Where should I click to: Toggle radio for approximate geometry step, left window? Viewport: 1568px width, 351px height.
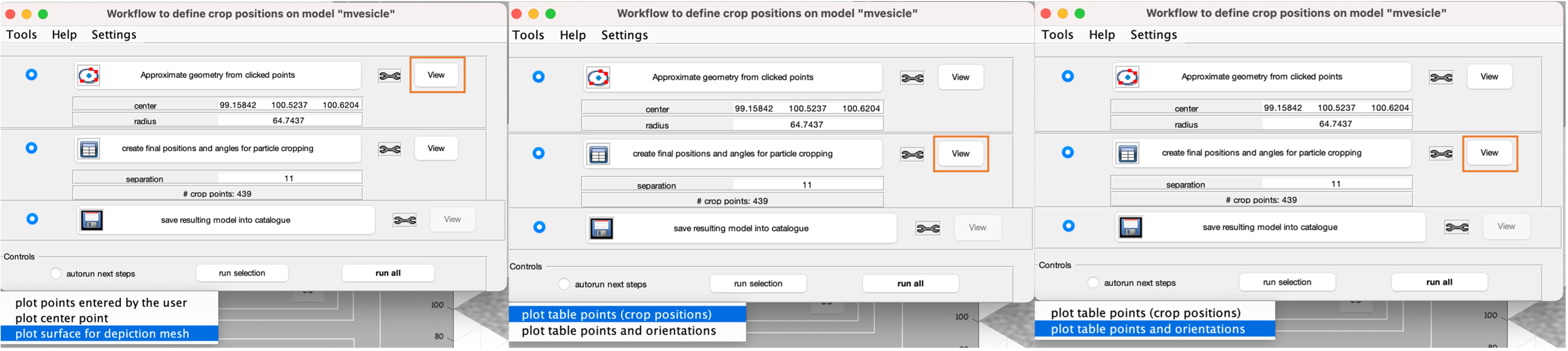pyautogui.click(x=32, y=75)
